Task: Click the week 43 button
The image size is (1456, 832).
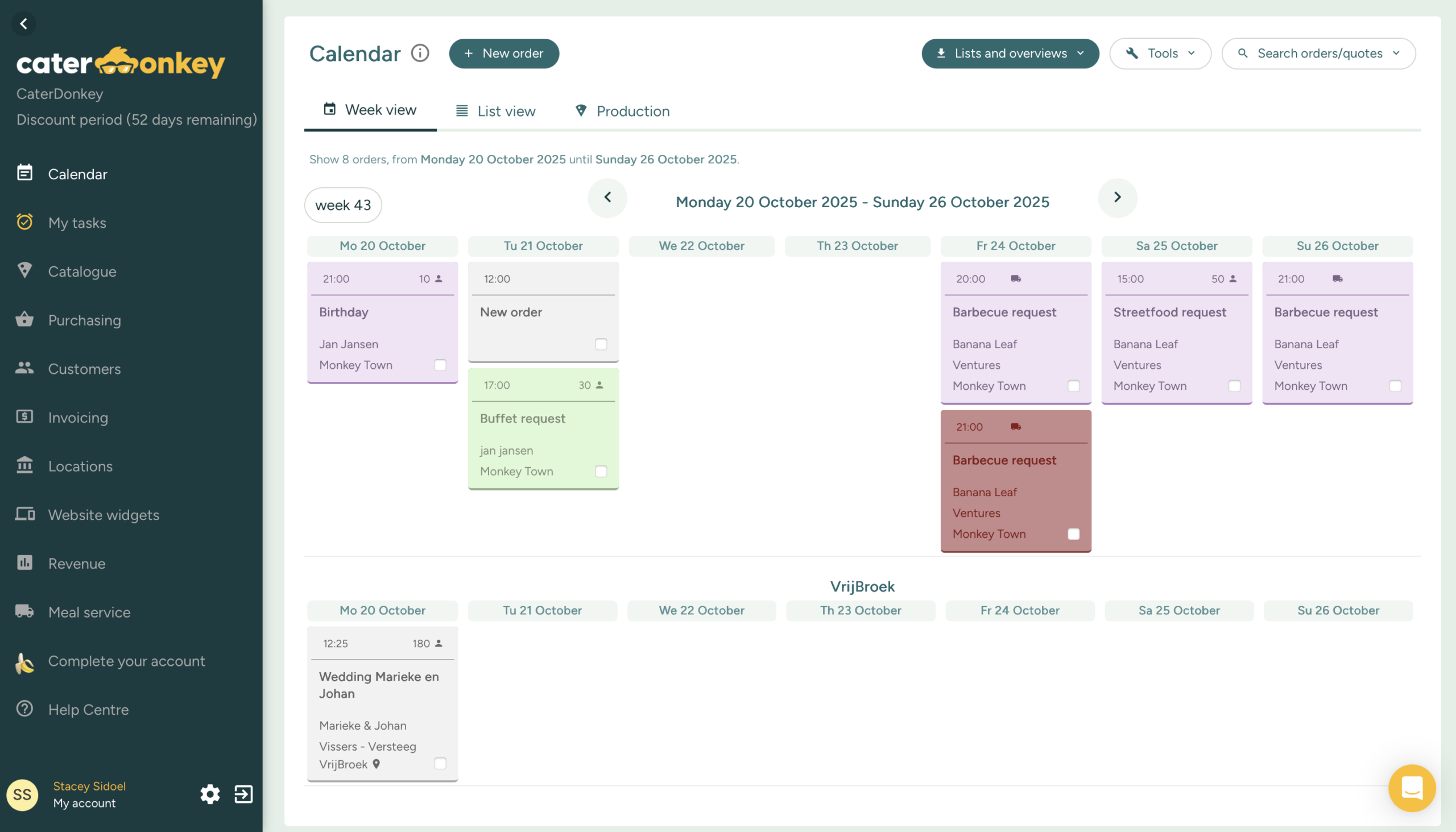Action: click(x=343, y=205)
